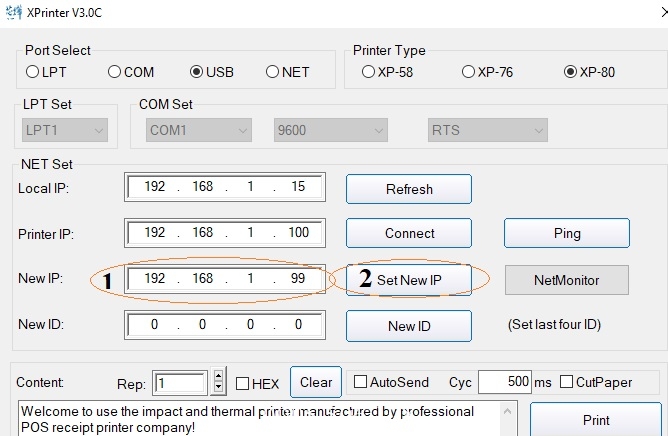Click the NetMonitor button

567,280
